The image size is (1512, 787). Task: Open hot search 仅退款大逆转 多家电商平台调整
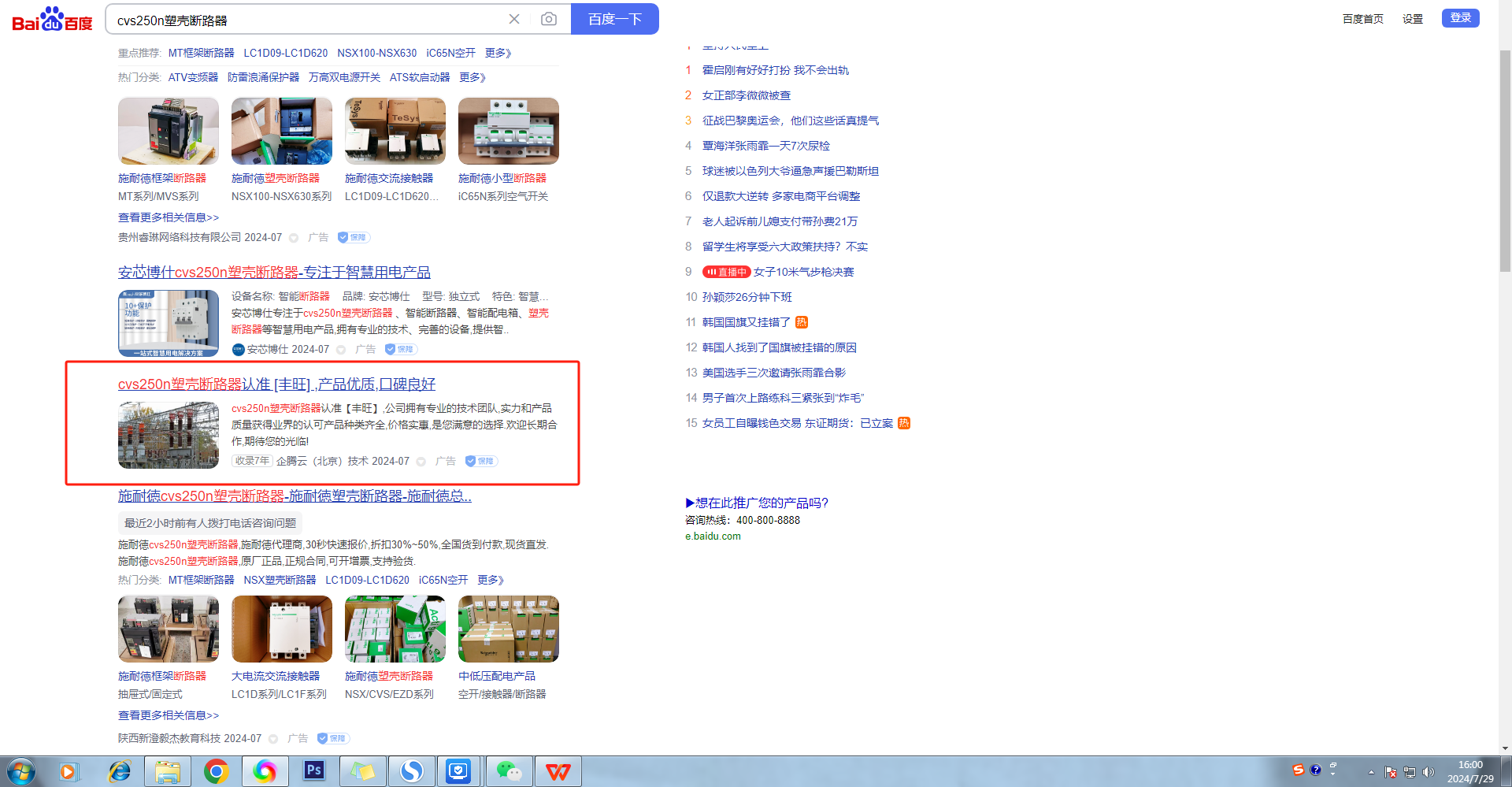781,196
